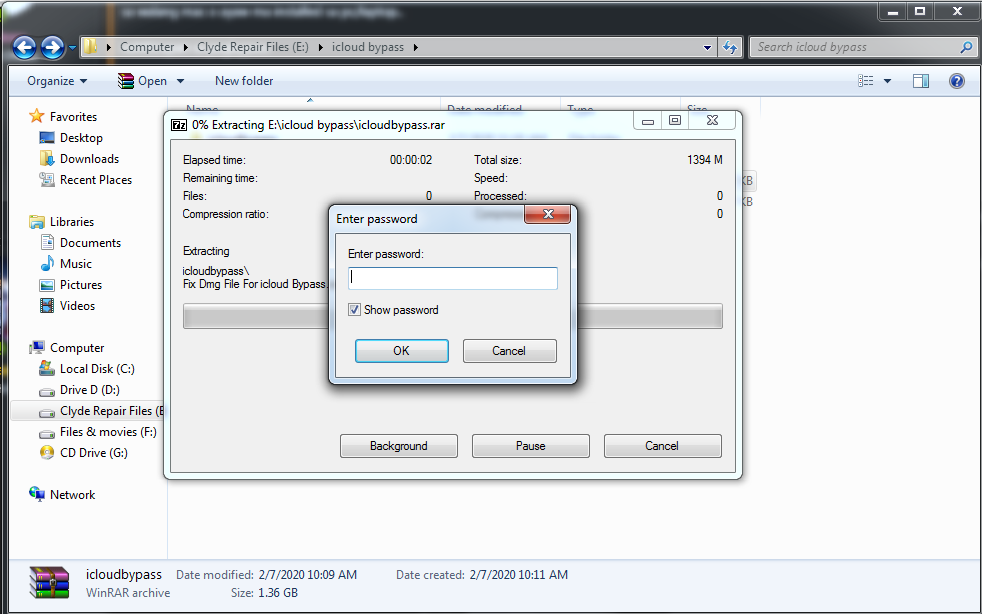This screenshot has height=614, width=982.
Task: Click the search magnifier icon
Action: click(966, 47)
